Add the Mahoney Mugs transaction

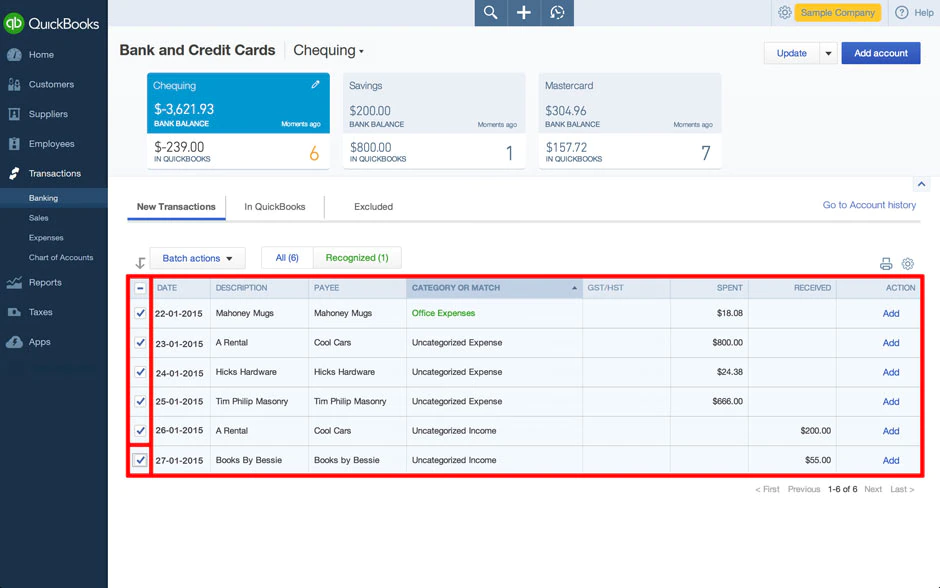click(x=891, y=313)
